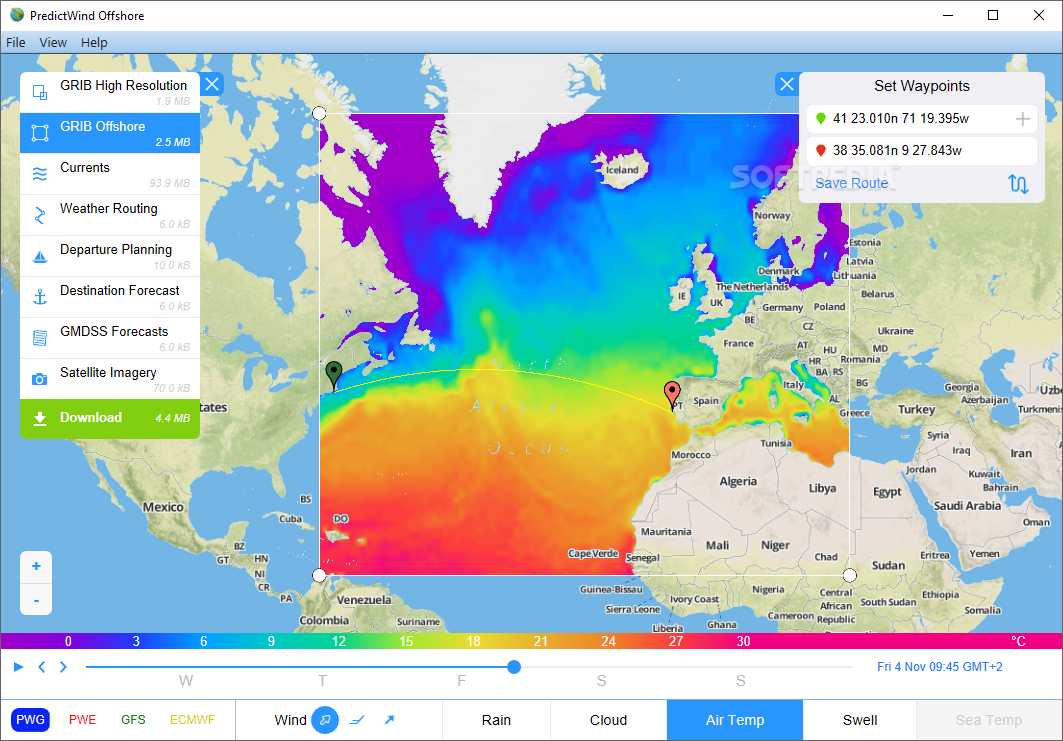Click the timeline at Saturday marker
This screenshot has width=1063, height=741.
601,681
